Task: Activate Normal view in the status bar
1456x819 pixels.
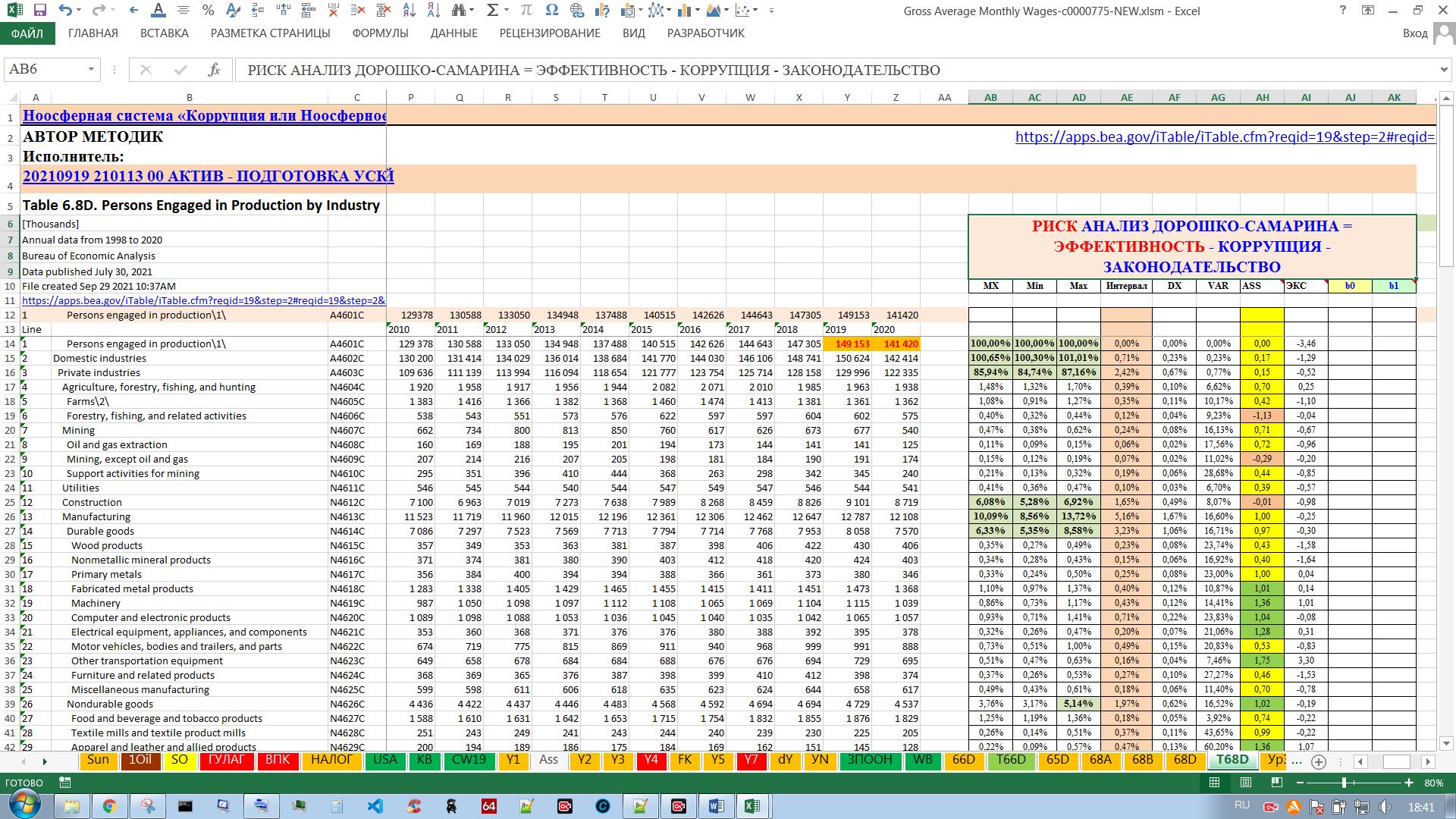Action: click(x=1214, y=783)
